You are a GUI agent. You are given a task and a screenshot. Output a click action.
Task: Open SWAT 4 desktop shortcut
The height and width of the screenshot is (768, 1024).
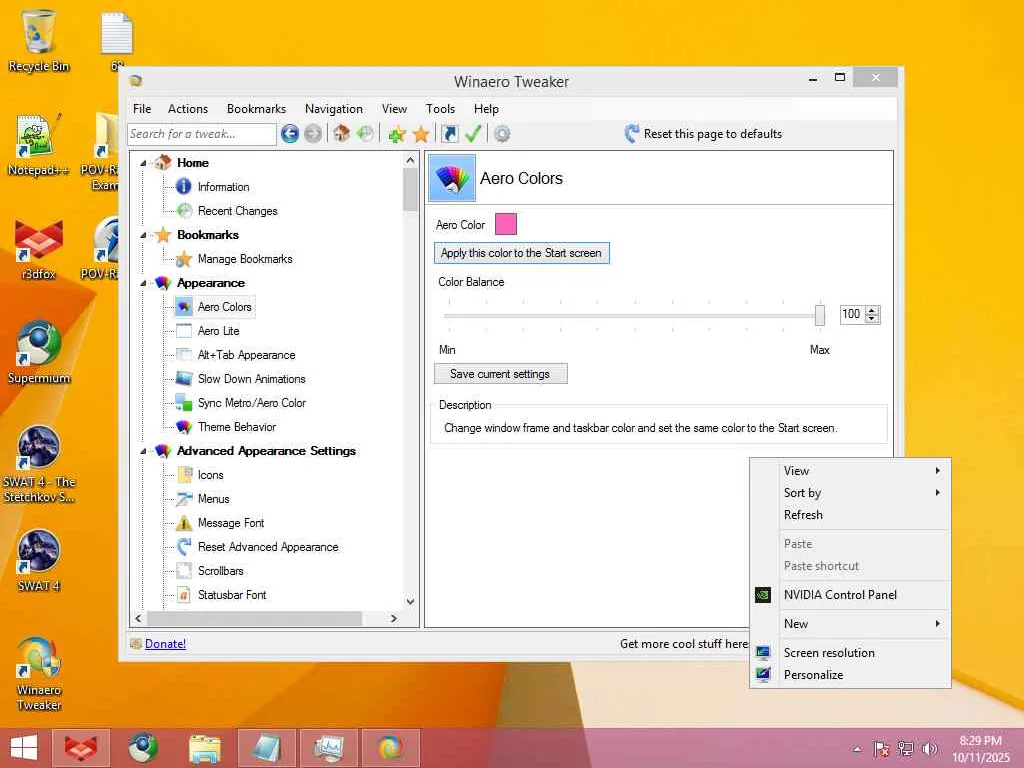pyautogui.click(x=39, y=560)
